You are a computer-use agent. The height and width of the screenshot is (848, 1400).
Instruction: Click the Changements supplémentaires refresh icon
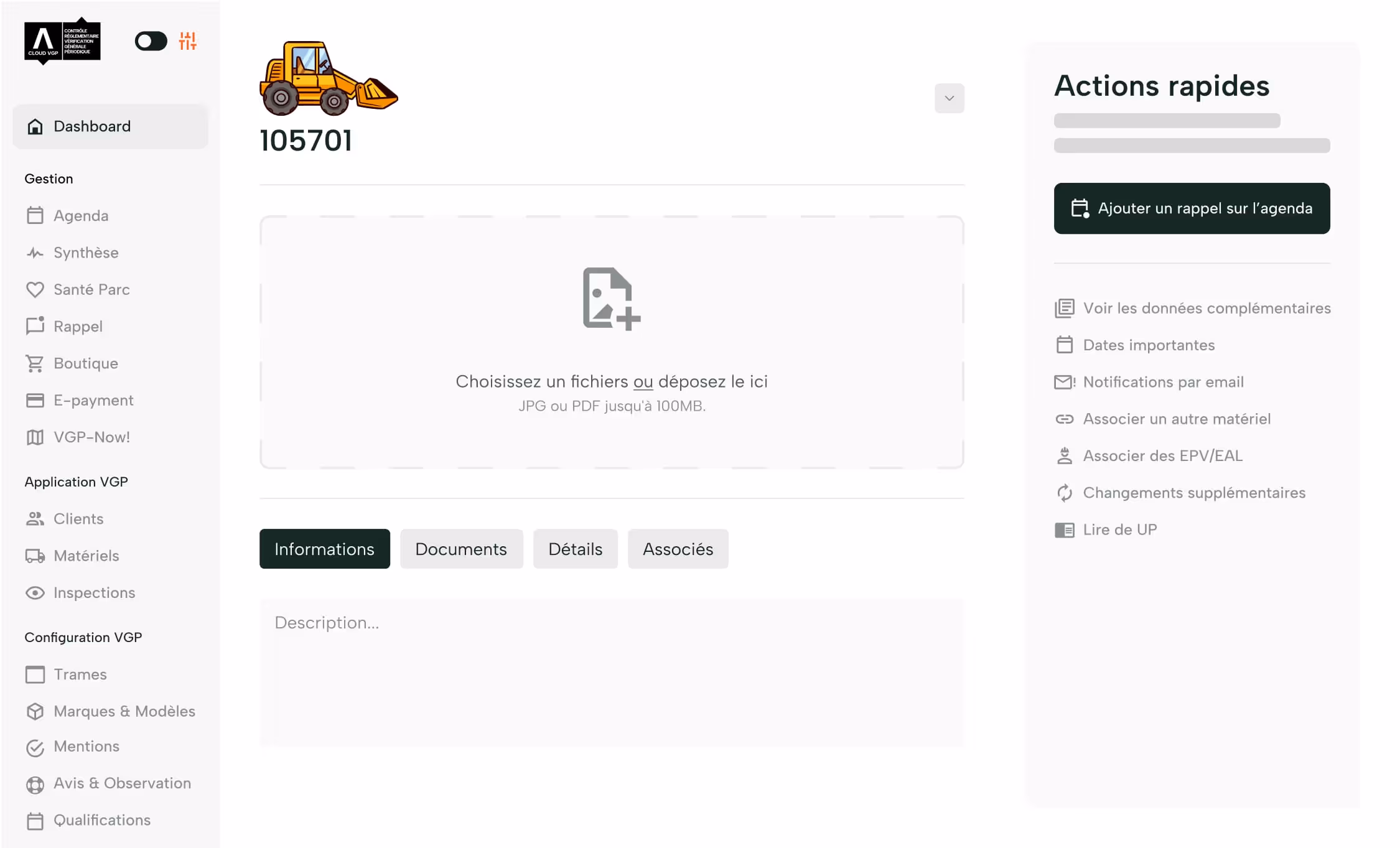[1064, 493]
